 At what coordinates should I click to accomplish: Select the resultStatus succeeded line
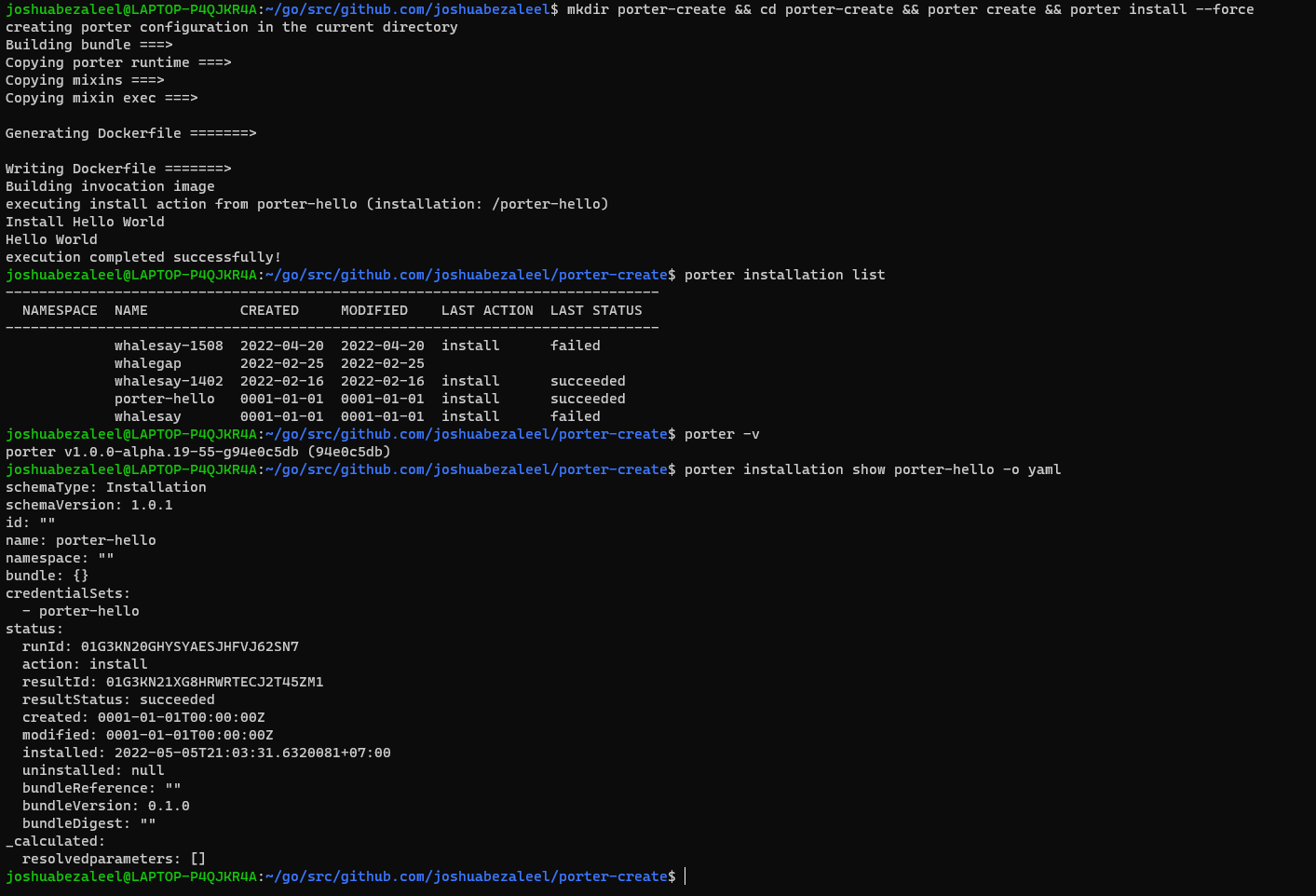coord(119,699)
